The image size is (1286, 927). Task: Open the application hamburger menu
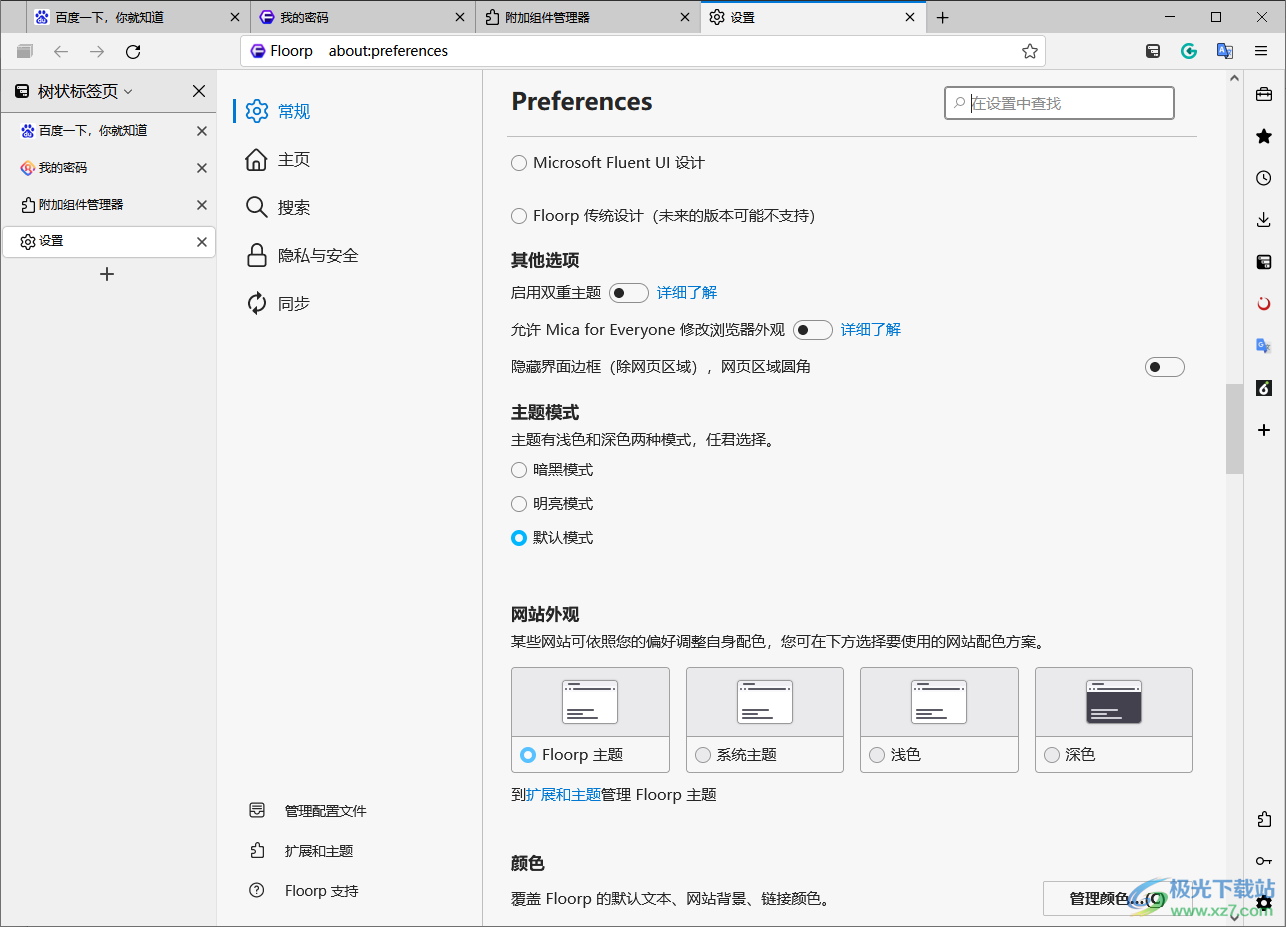(x=1260, y=51)
